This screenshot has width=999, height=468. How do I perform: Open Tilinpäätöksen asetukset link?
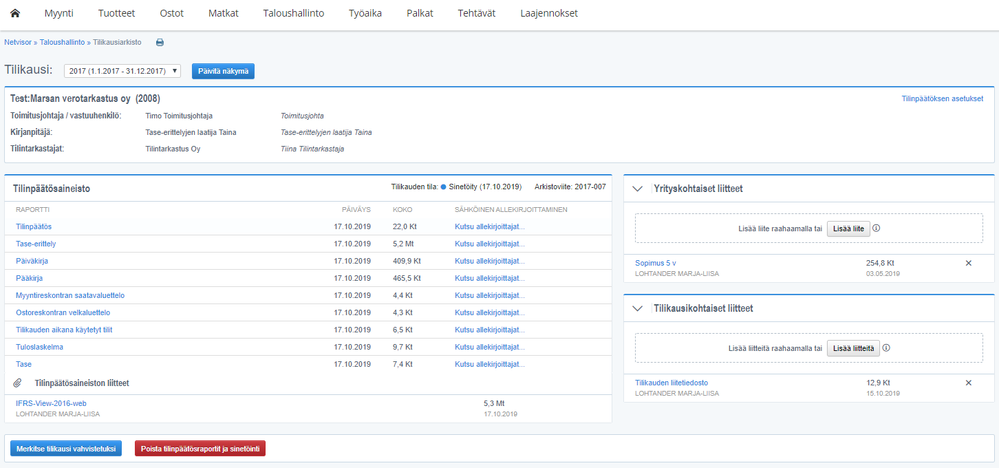(x=942, y=99)
